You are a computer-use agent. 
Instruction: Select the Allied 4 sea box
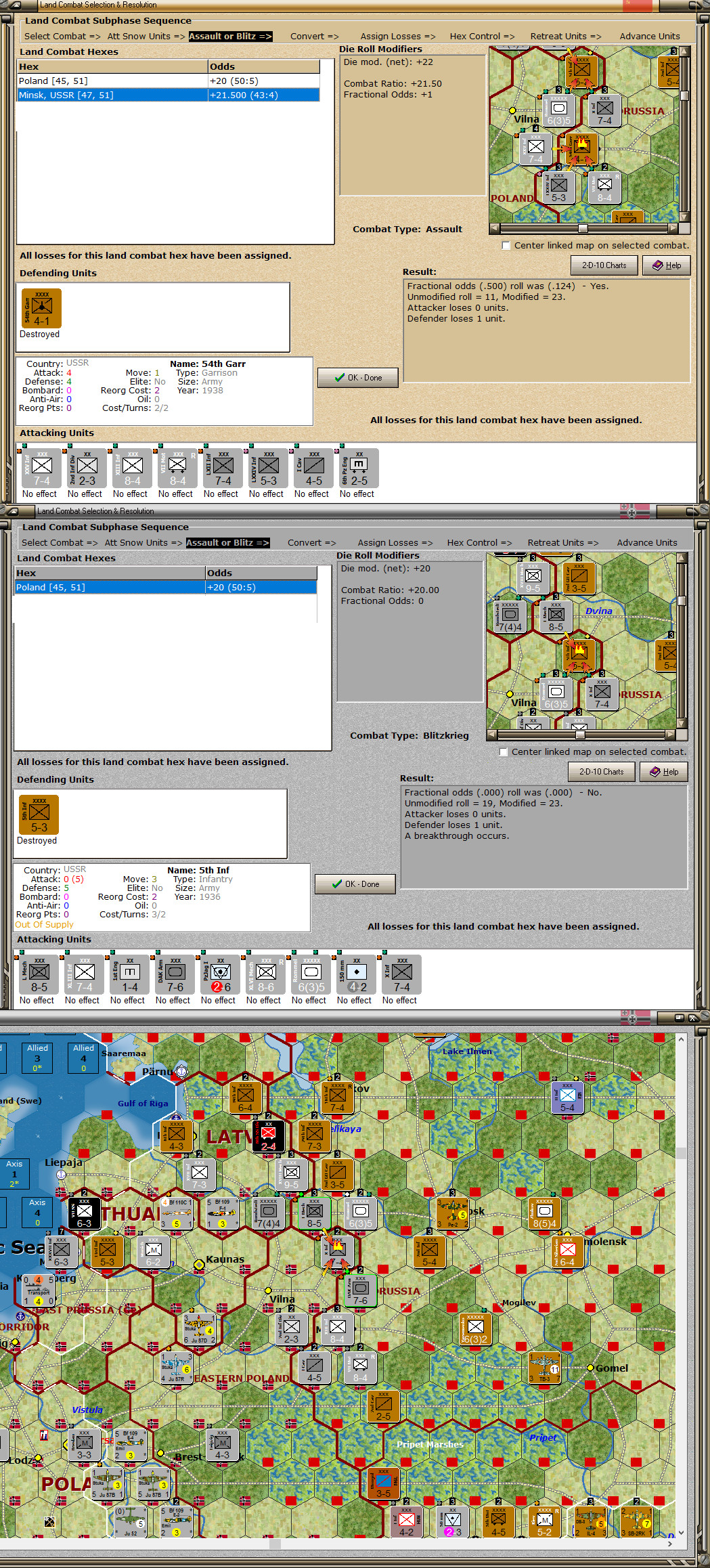coord(83,1058)
